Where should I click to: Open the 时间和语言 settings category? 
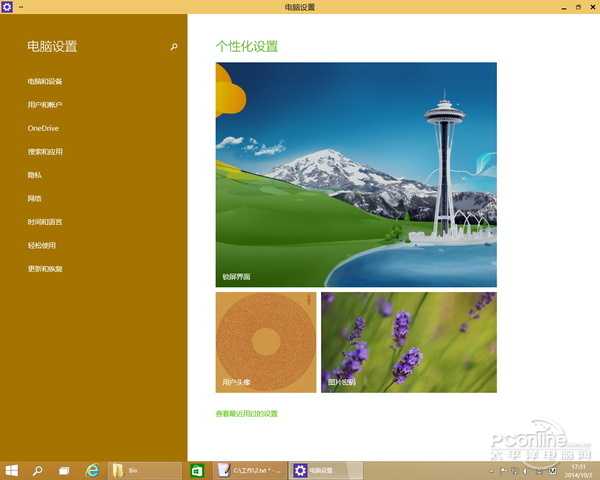(45, 222)
